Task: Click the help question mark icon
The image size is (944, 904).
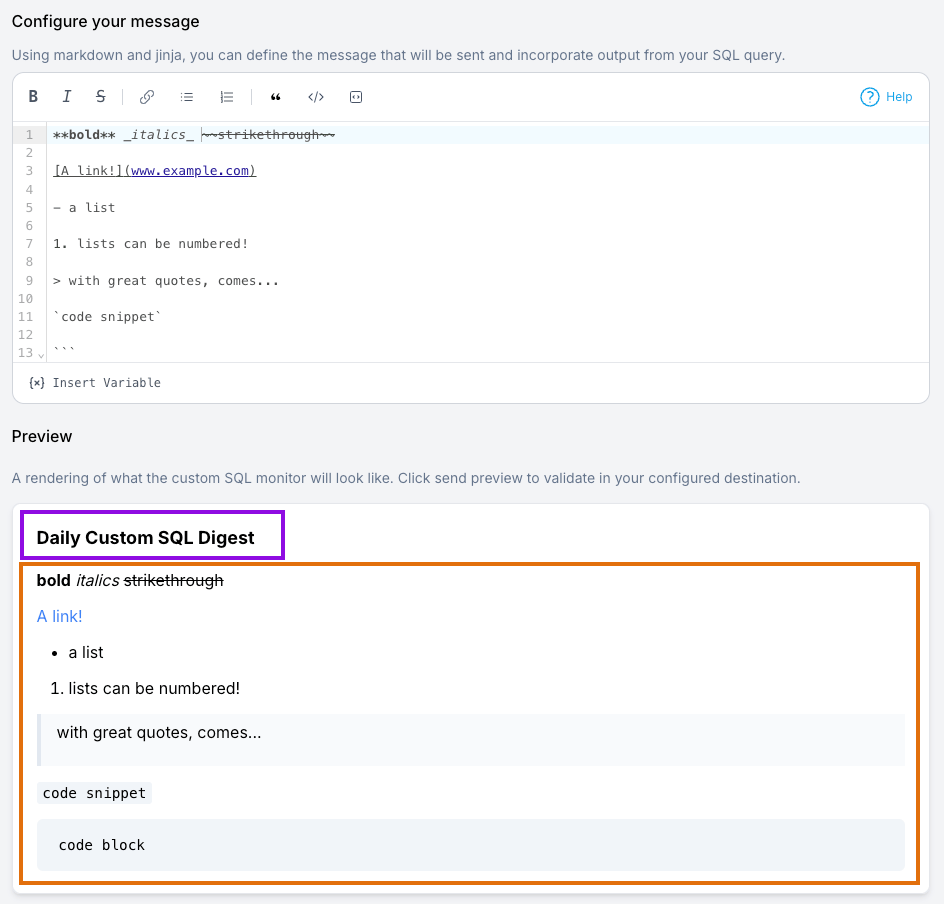Action: point(869,97)
